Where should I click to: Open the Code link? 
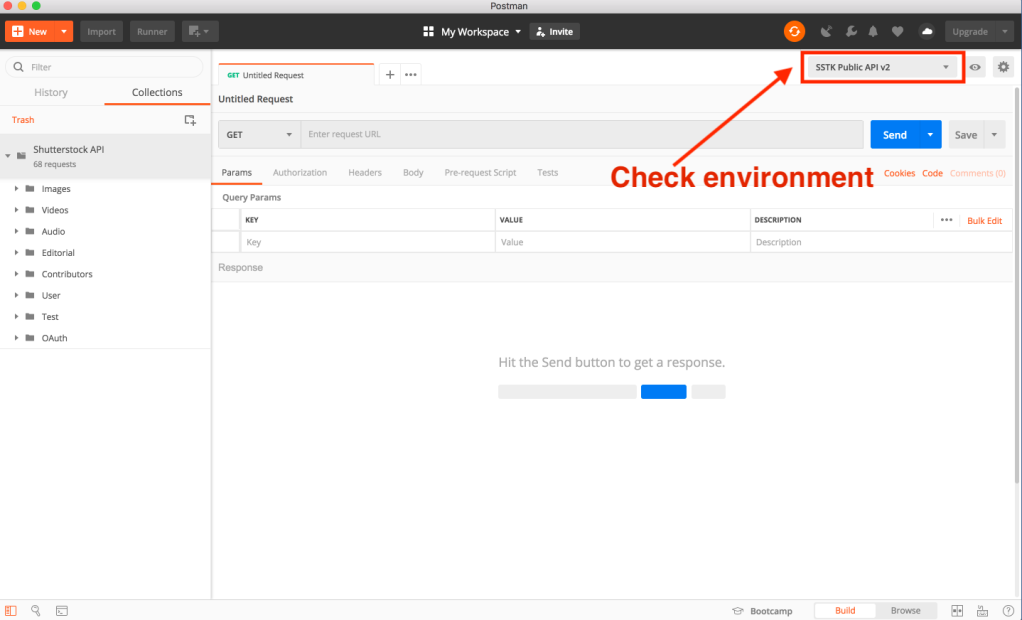tap(932, 173)
